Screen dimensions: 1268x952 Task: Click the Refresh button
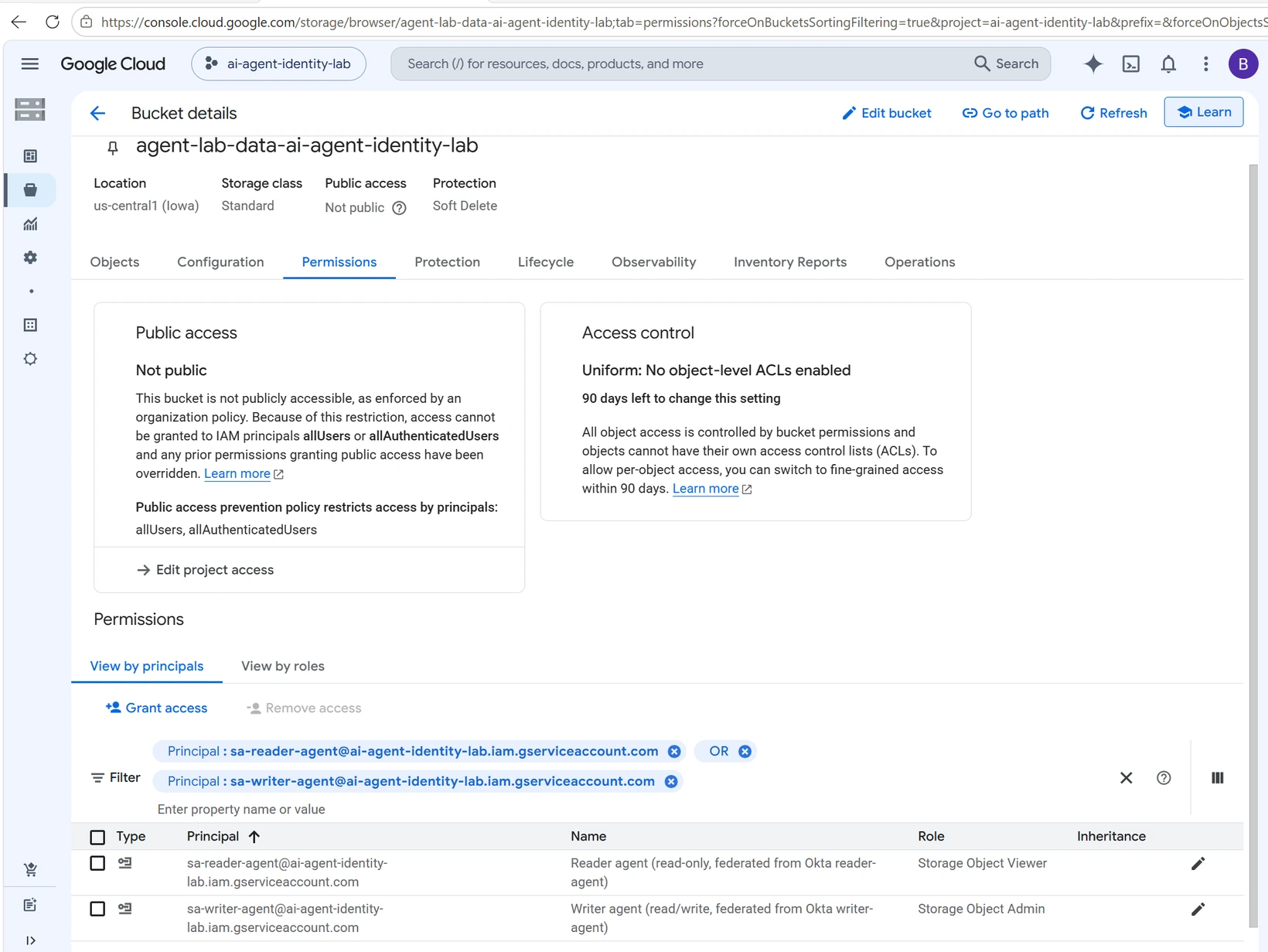pyautogui.click(x=1113, y=114)
